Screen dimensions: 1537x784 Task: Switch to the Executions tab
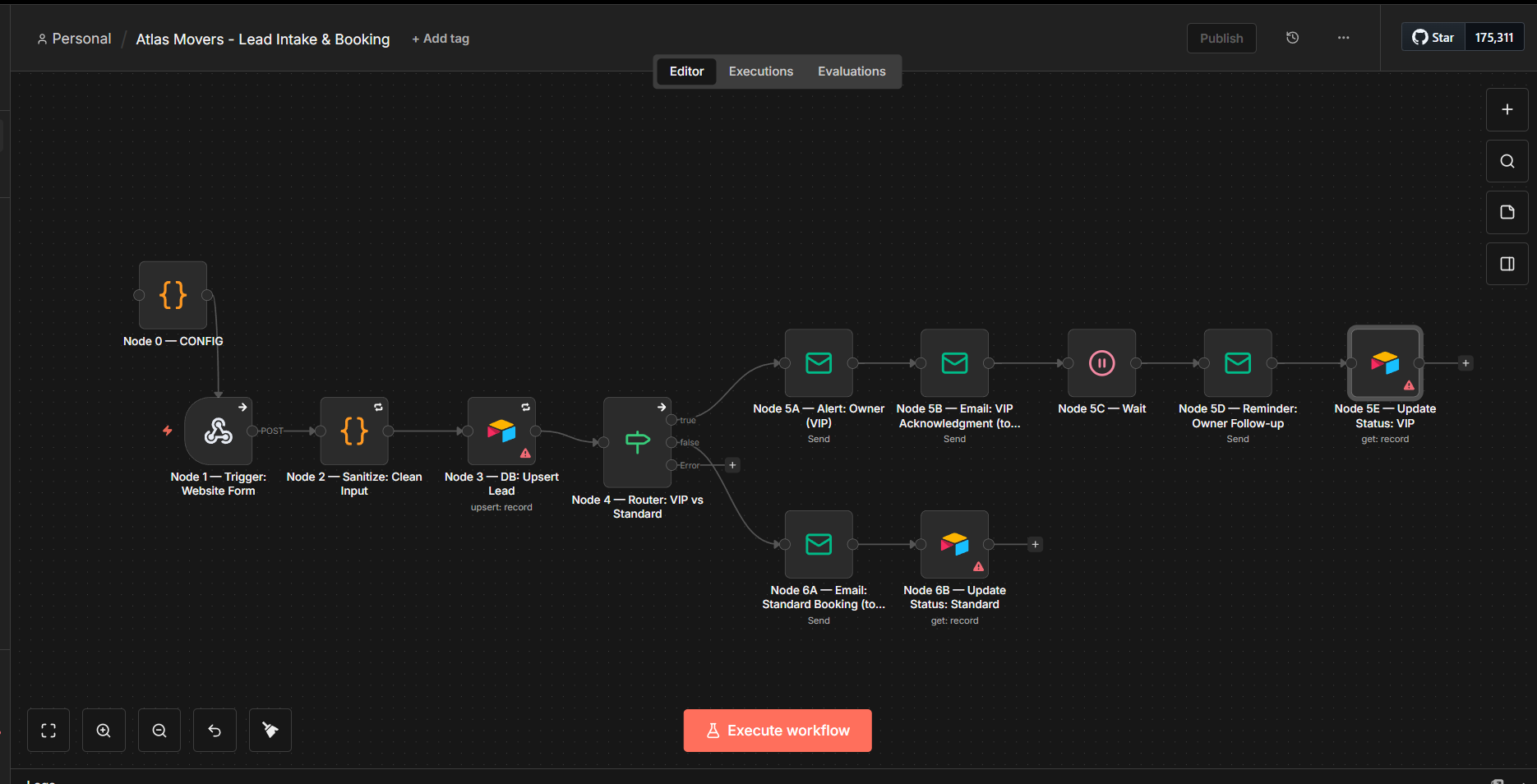(x=760, y=71)
